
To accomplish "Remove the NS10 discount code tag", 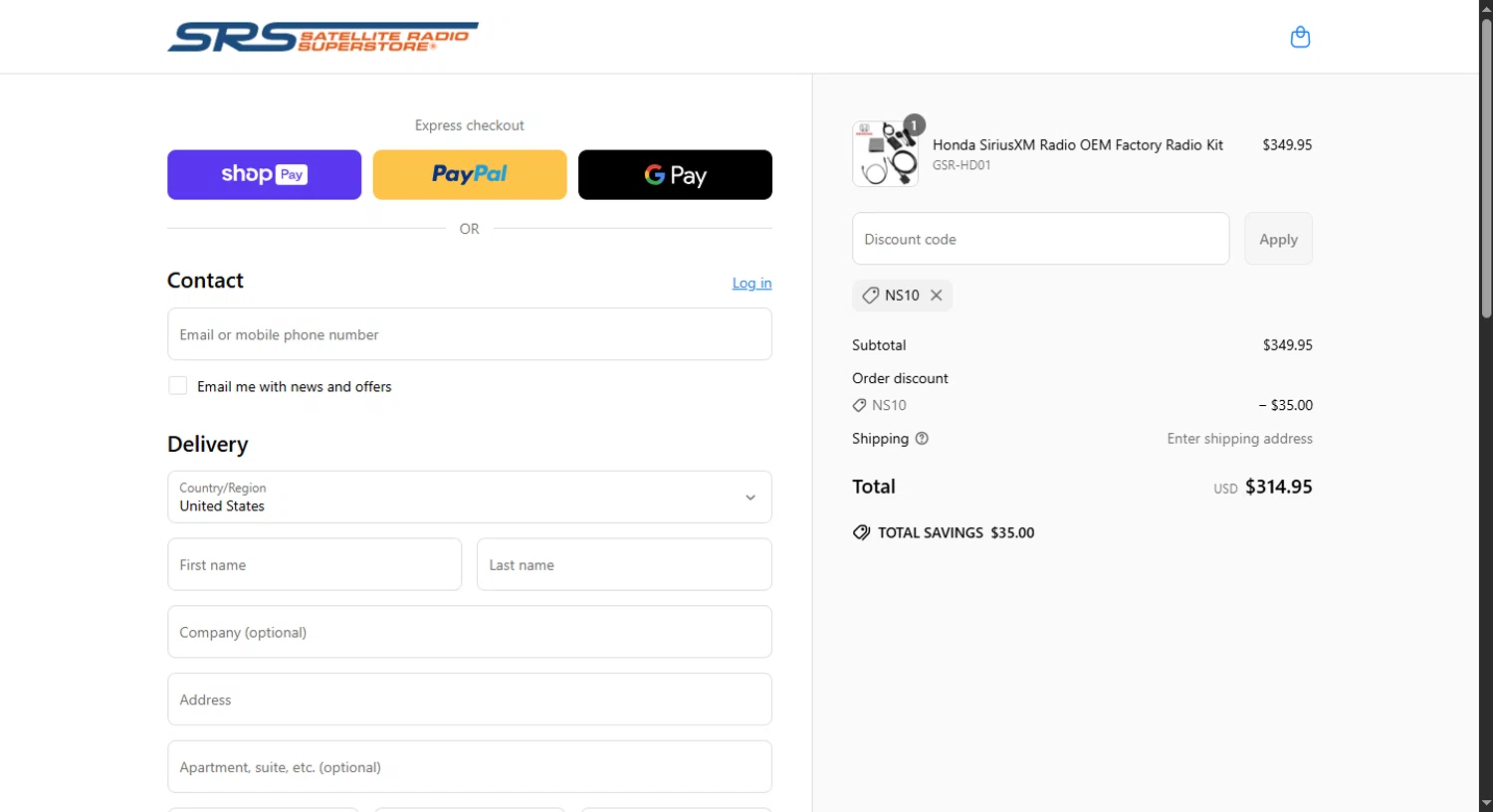I will click(937, 296).
